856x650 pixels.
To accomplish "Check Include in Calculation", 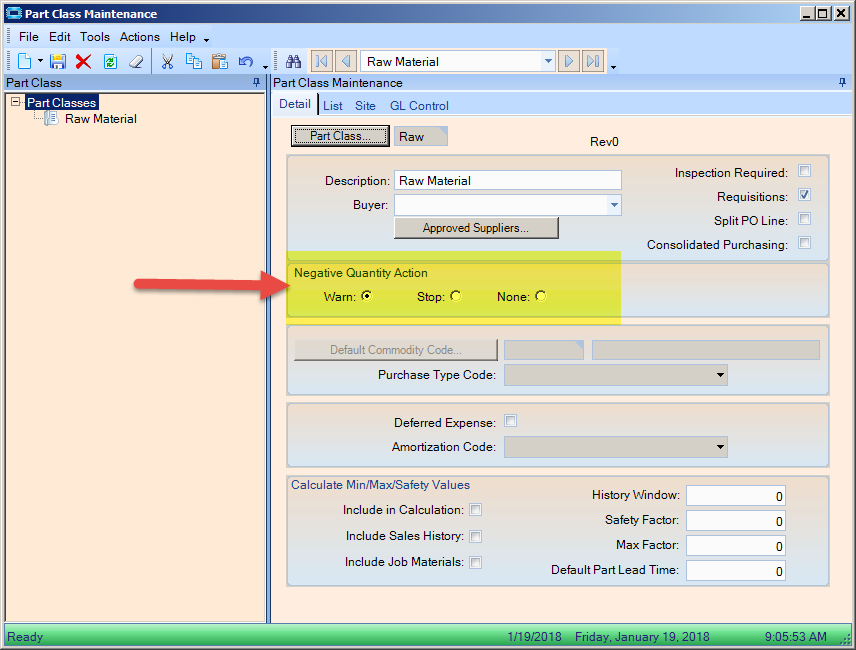I will [476, 510].
